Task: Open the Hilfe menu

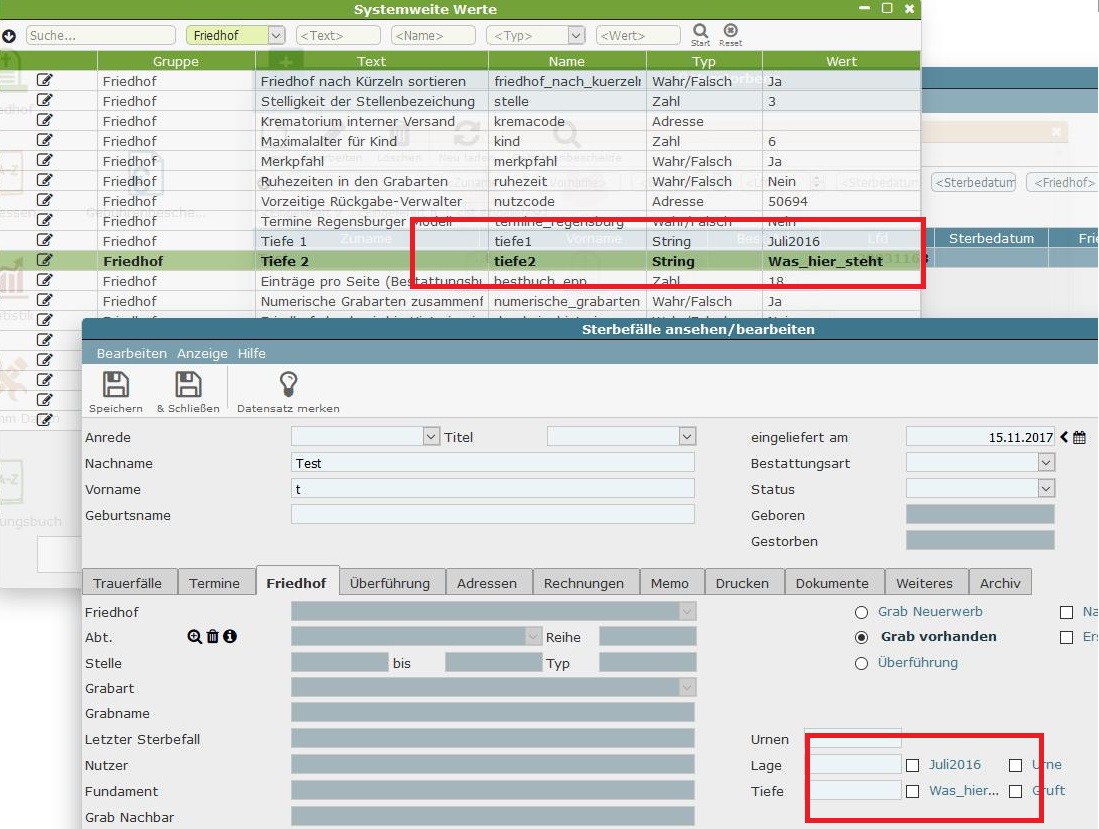Action: point(251,353)
